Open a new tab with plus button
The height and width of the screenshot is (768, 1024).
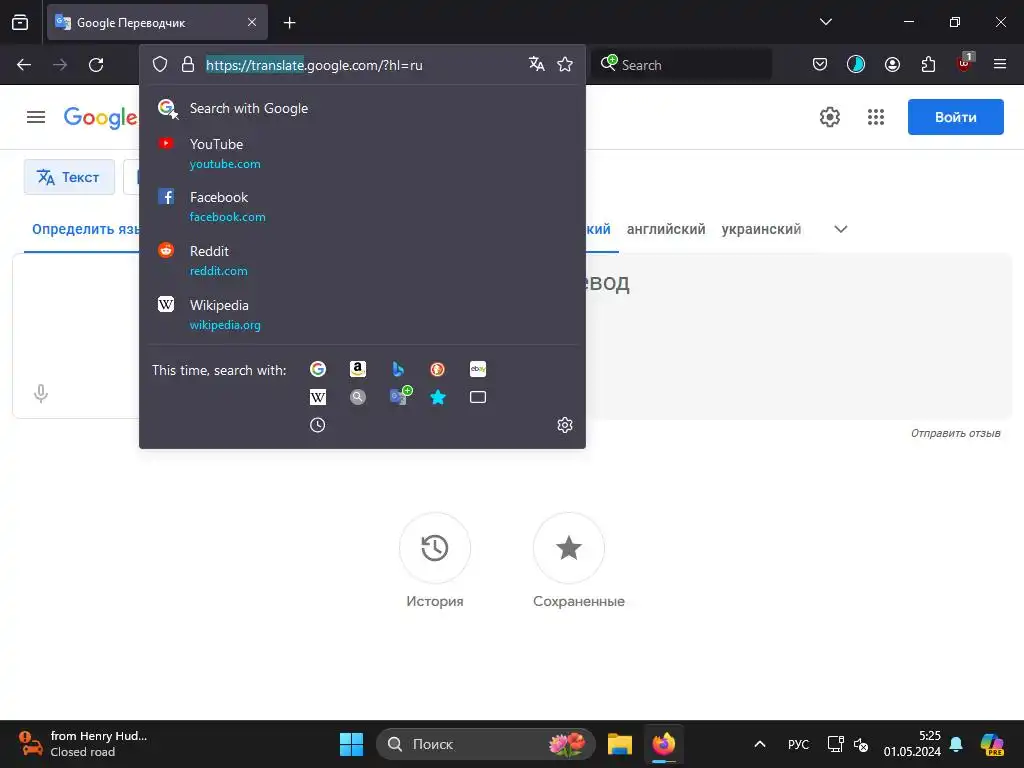289,23
